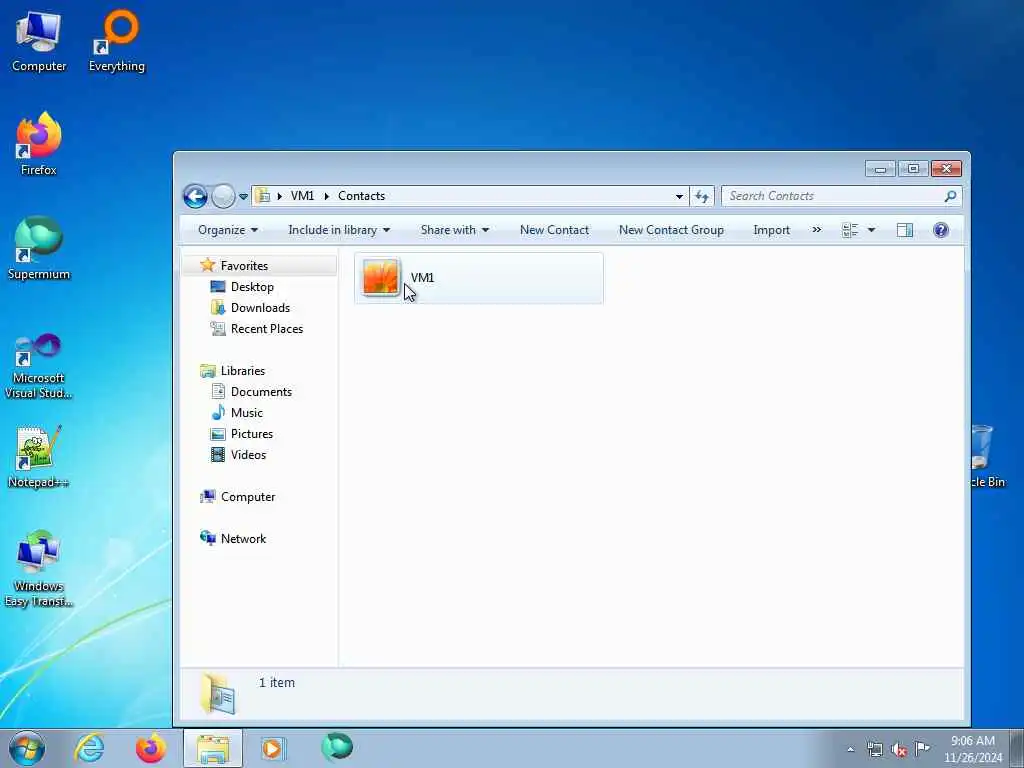Select the Notepad++ desktop shortcut
Image resolution: width=1024 pixels, height=768 pixels.
pyautogui.click(x=39, y=457)
